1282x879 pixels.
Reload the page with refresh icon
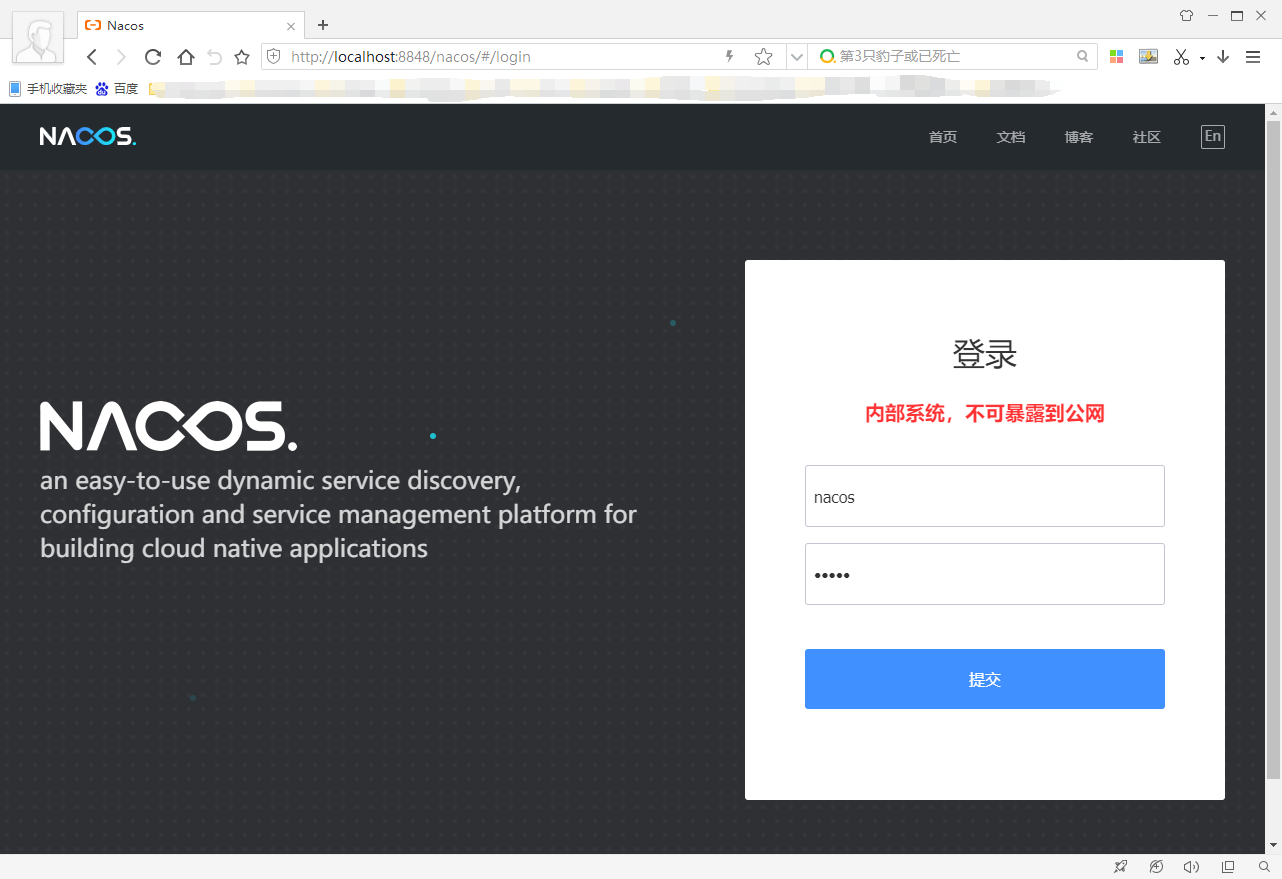pos(153,57)
